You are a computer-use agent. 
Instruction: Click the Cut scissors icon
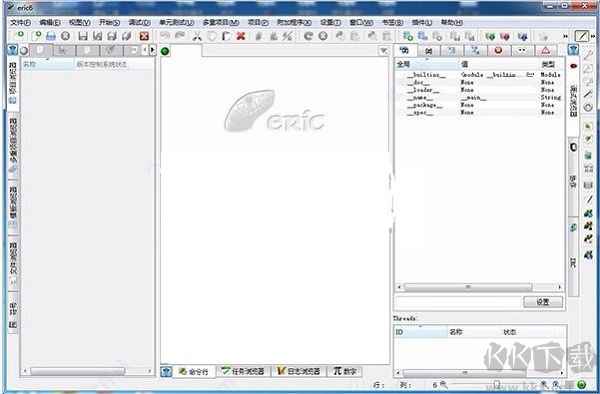197,36
